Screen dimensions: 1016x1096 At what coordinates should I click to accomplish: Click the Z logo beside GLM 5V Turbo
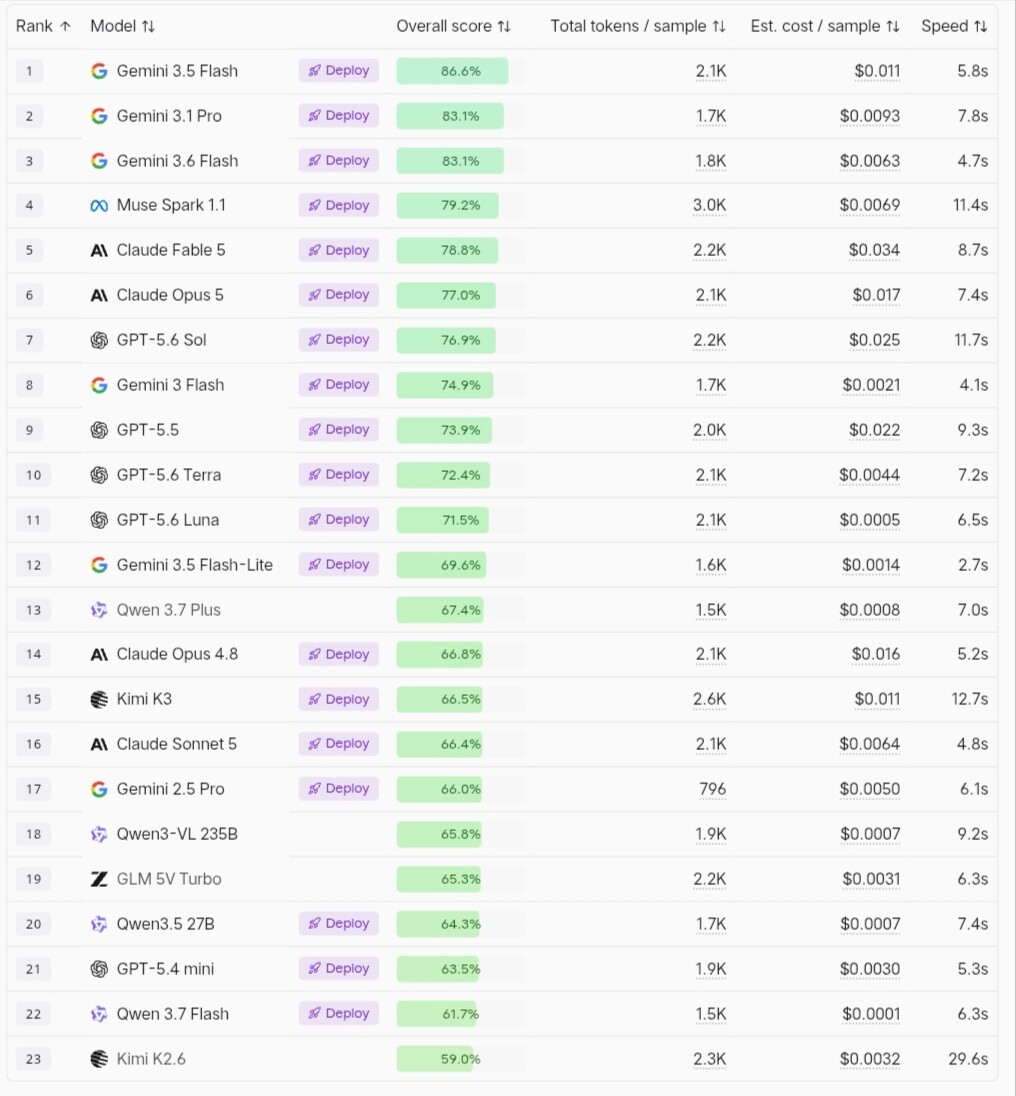click(x=99, y=879)
